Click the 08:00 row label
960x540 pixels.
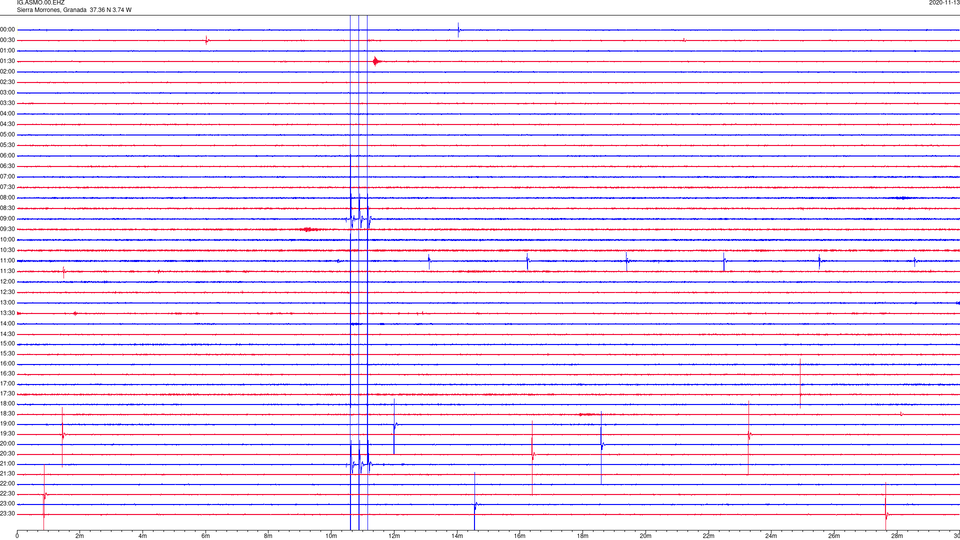pos(8,198)
